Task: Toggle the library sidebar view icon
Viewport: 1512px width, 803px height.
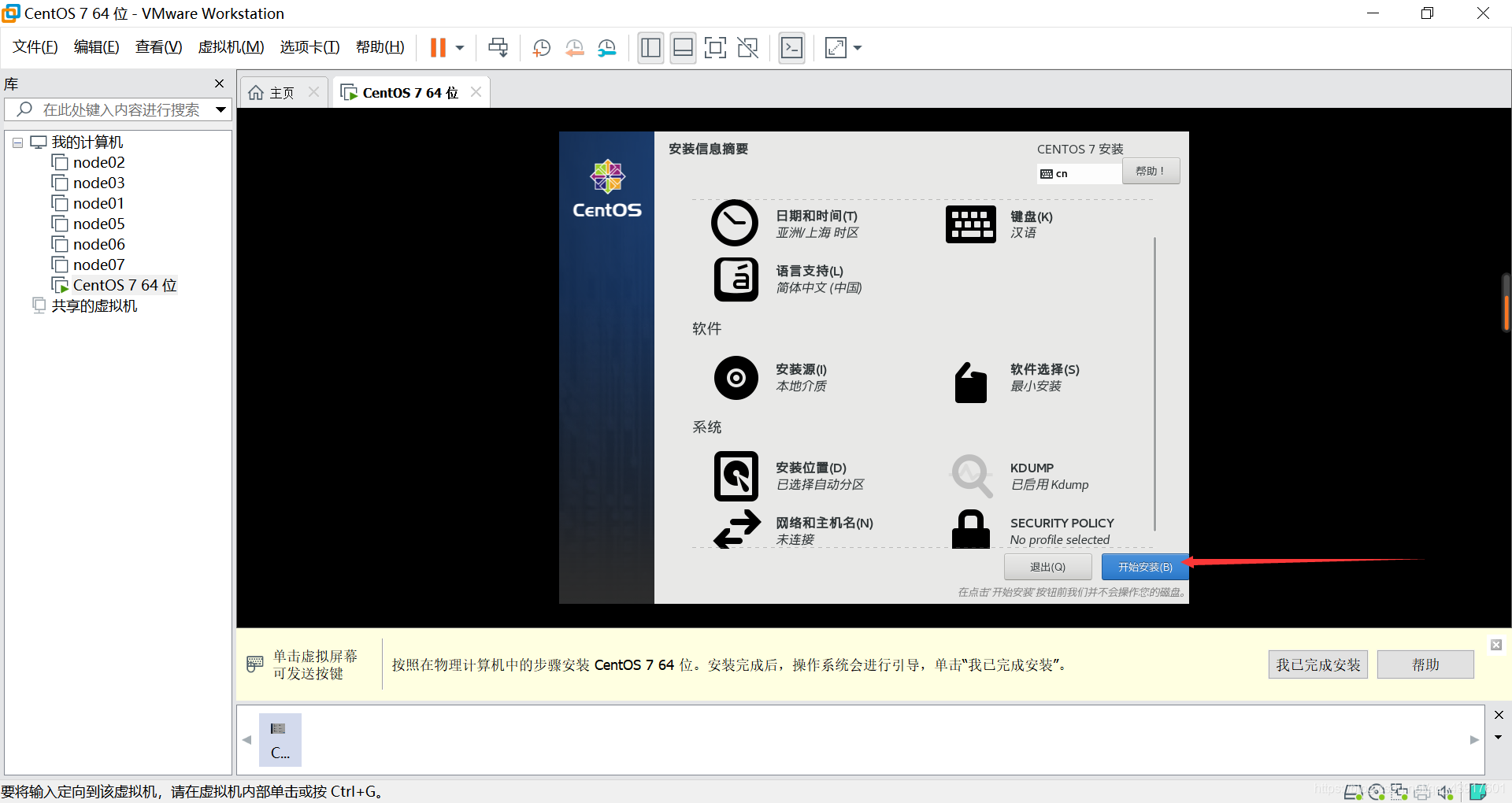Action: coord(650,48)
